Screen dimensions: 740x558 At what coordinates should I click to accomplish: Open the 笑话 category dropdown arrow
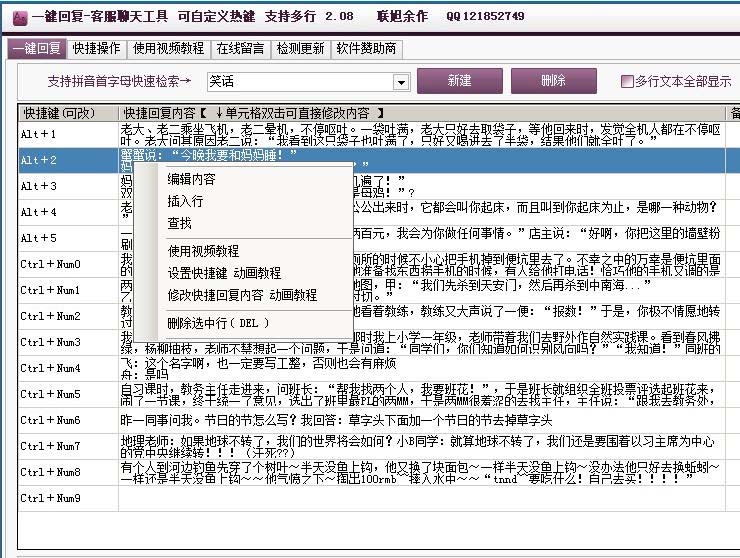click(401, 82)
